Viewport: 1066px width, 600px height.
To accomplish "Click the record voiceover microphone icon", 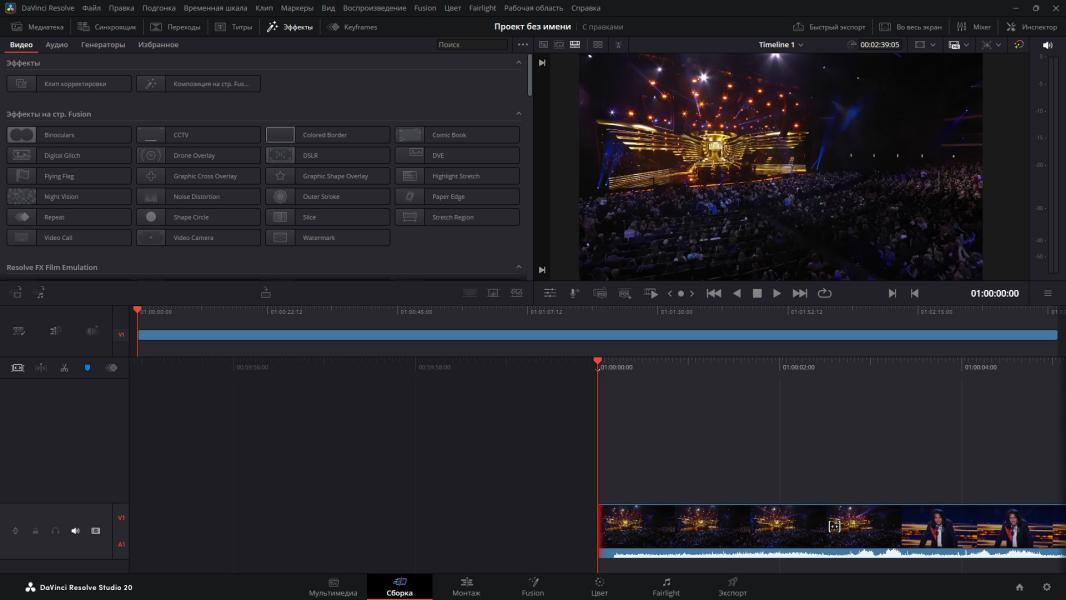I will pyautogui.click(x=574, y=293).
